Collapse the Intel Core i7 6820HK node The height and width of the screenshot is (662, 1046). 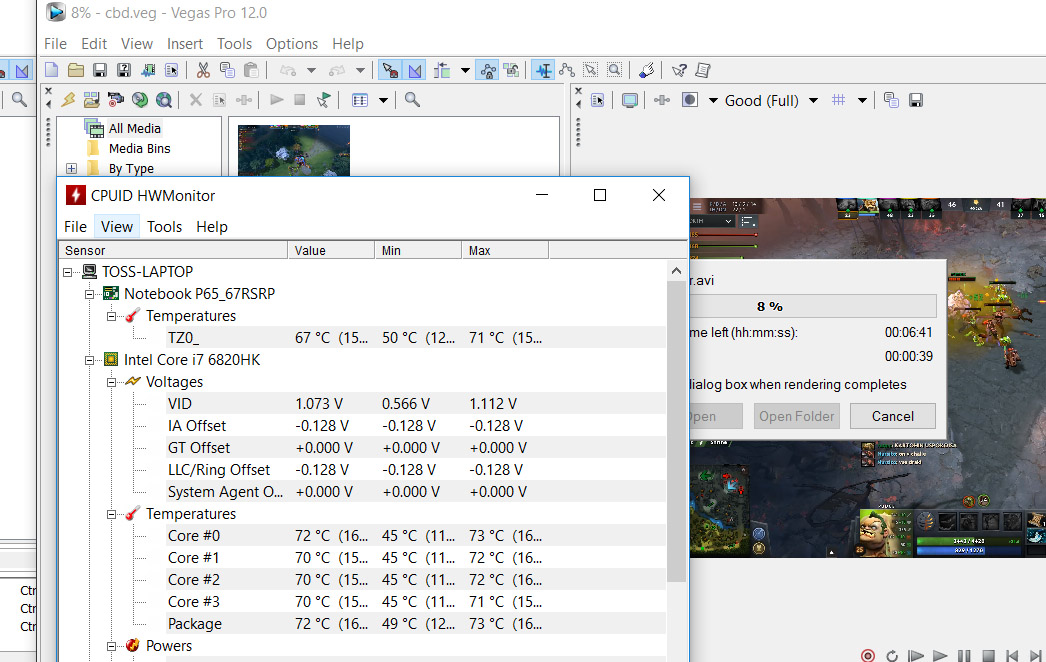(89, 360)
